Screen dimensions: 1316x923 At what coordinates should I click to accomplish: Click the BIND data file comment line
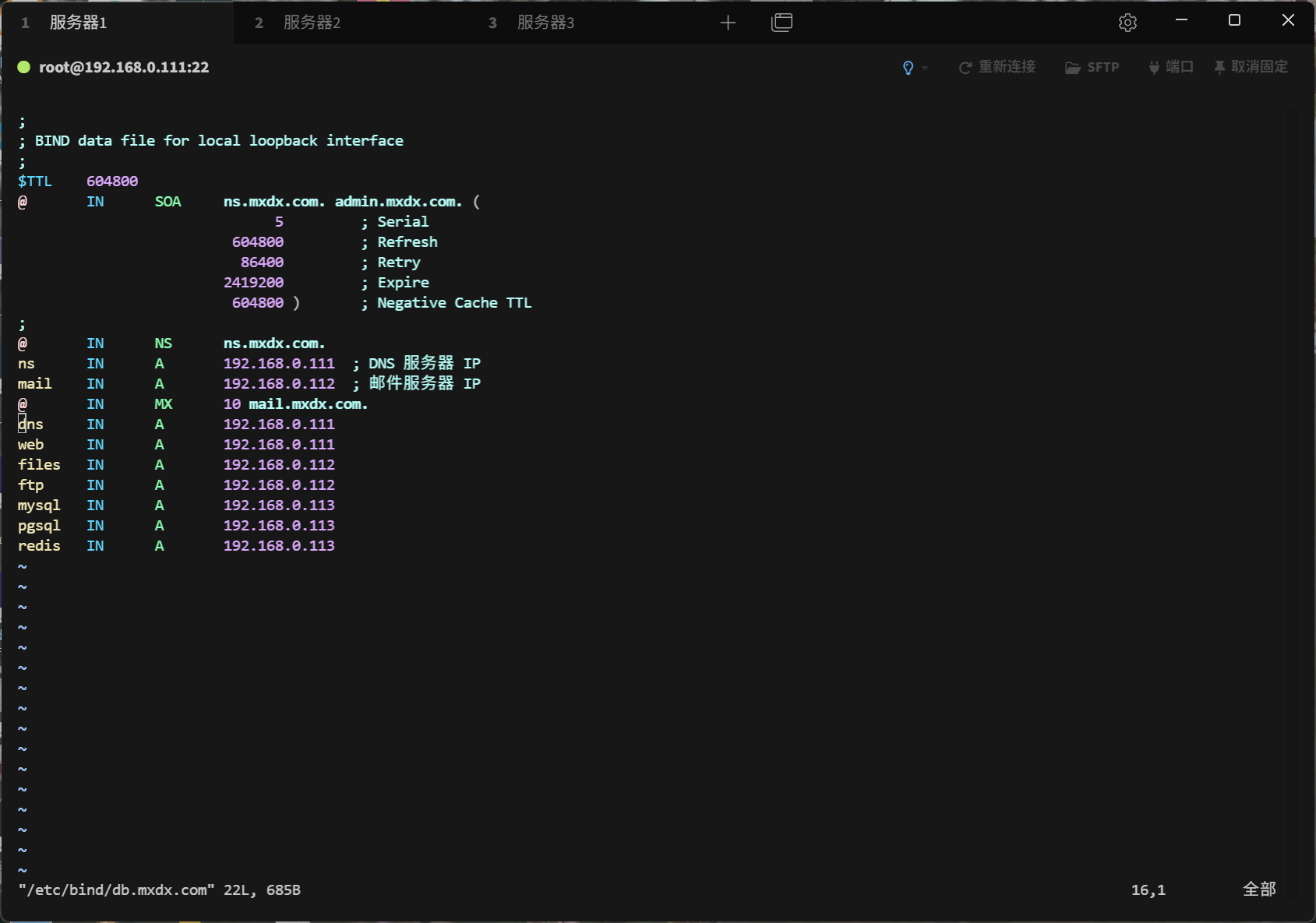pos(210,140)
